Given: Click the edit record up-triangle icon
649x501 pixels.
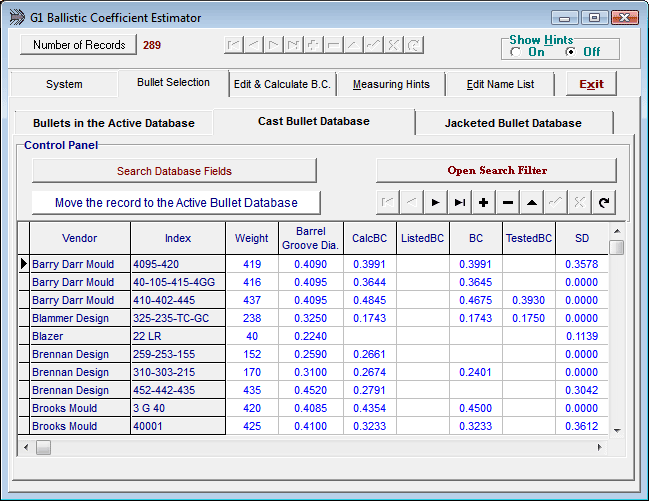Looking at the screenshot, I should click(532, 202).
